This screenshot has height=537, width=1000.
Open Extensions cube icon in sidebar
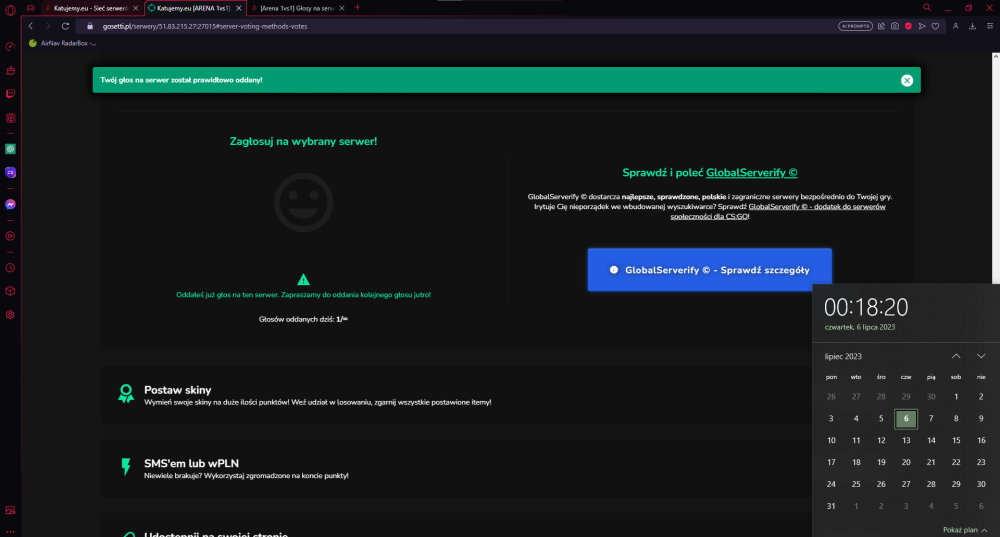10,291
